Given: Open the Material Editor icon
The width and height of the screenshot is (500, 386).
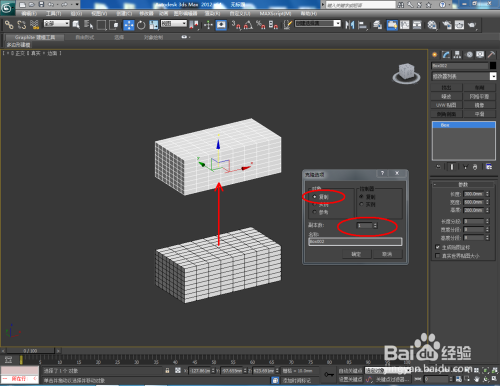Looking at the screenshot, I should [x=432, y=25].
